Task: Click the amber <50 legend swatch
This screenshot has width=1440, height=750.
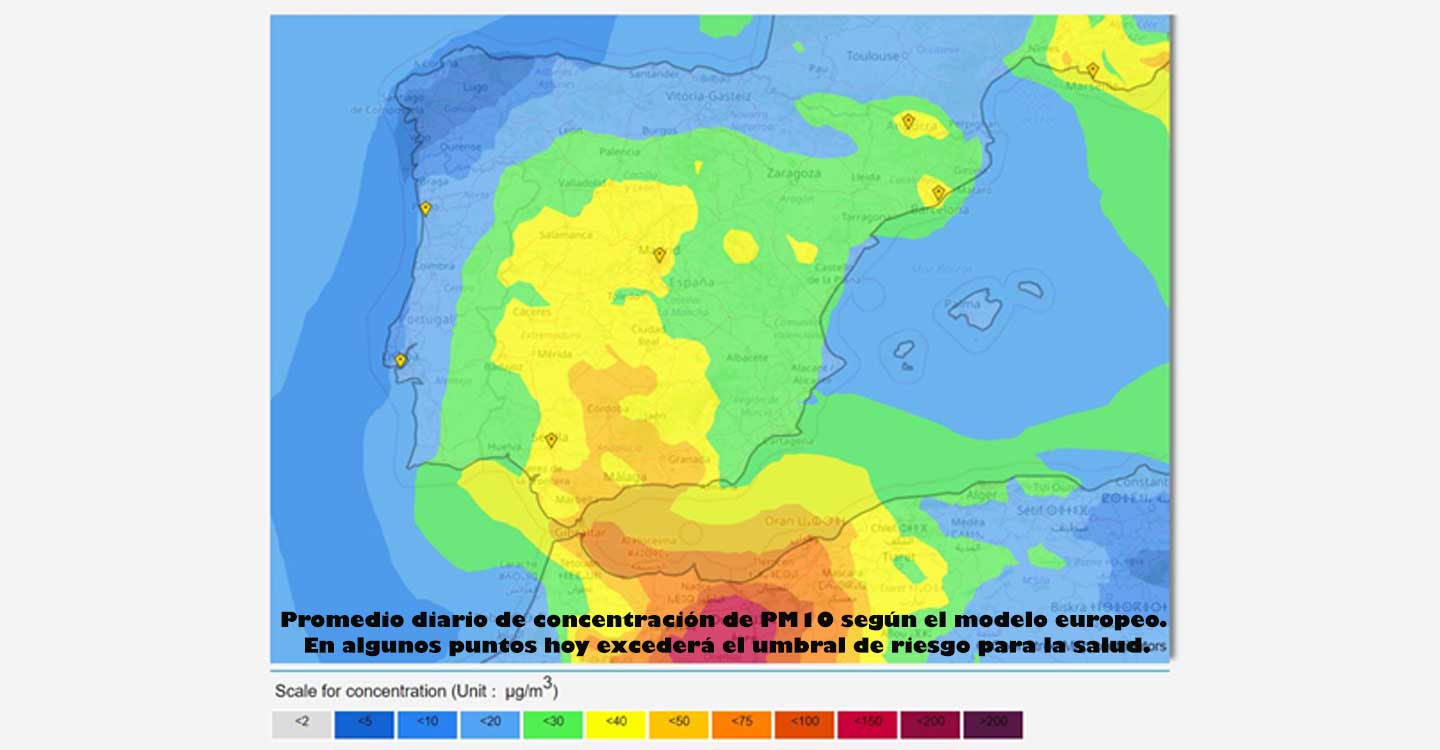Action: 679,725
